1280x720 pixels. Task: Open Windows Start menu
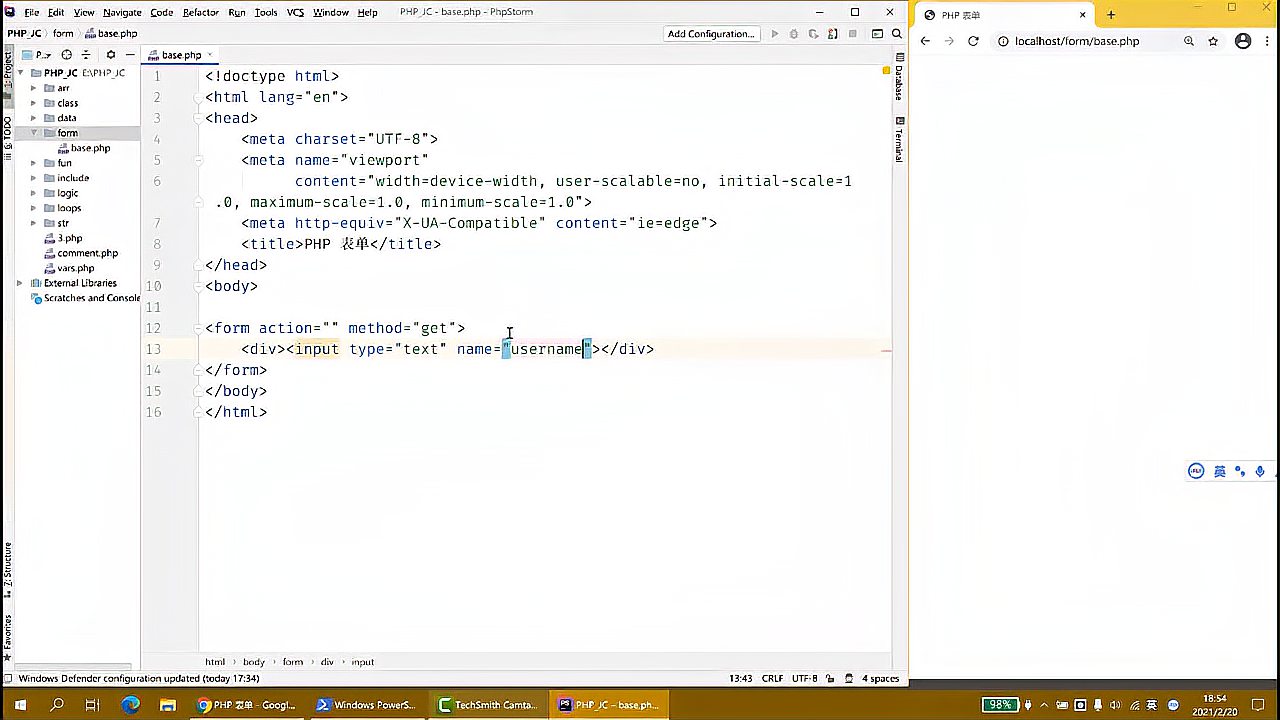[19, 705]
